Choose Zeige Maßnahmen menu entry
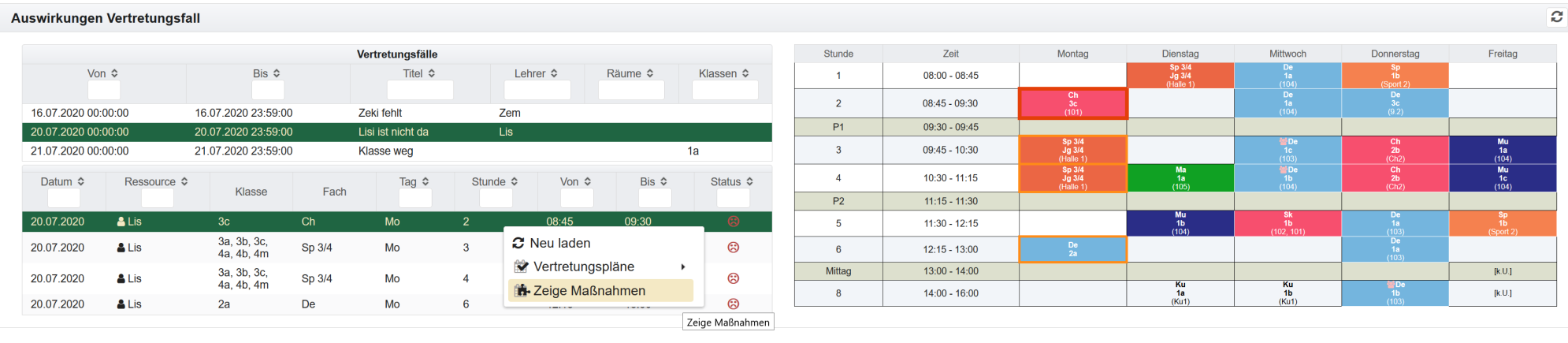Screen dimensions: 1568x343 (589, 291)
